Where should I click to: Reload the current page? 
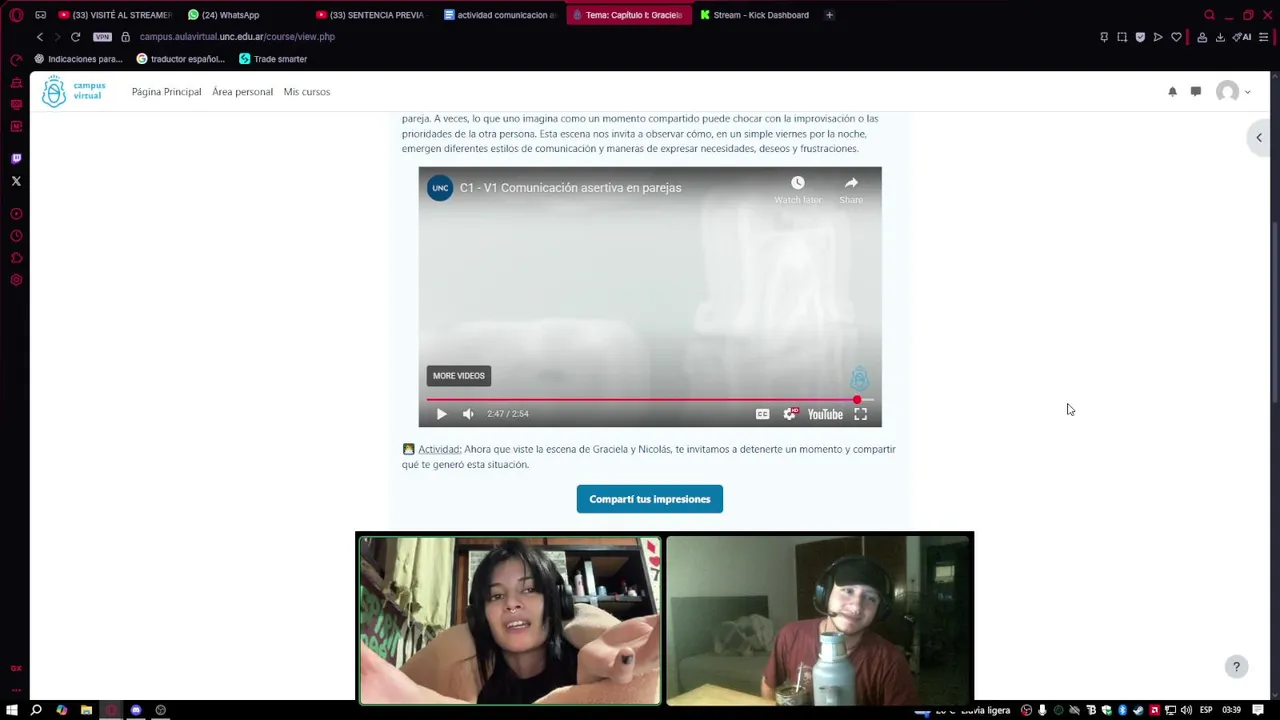(75, 37)
